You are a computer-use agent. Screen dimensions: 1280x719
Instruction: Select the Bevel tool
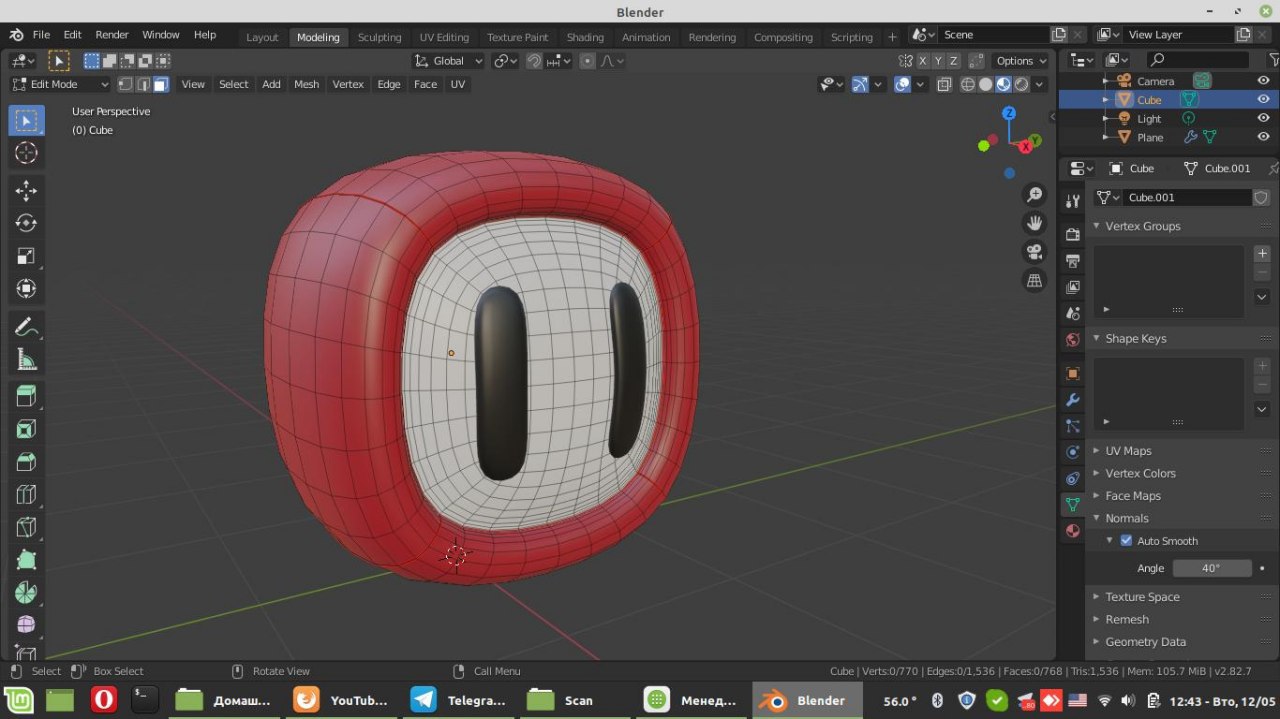26,462
